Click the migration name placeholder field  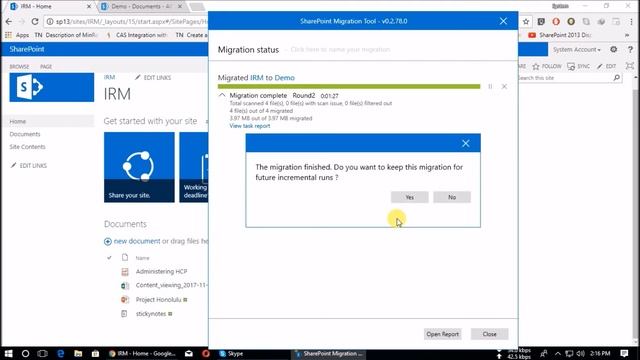coord(340,49)
